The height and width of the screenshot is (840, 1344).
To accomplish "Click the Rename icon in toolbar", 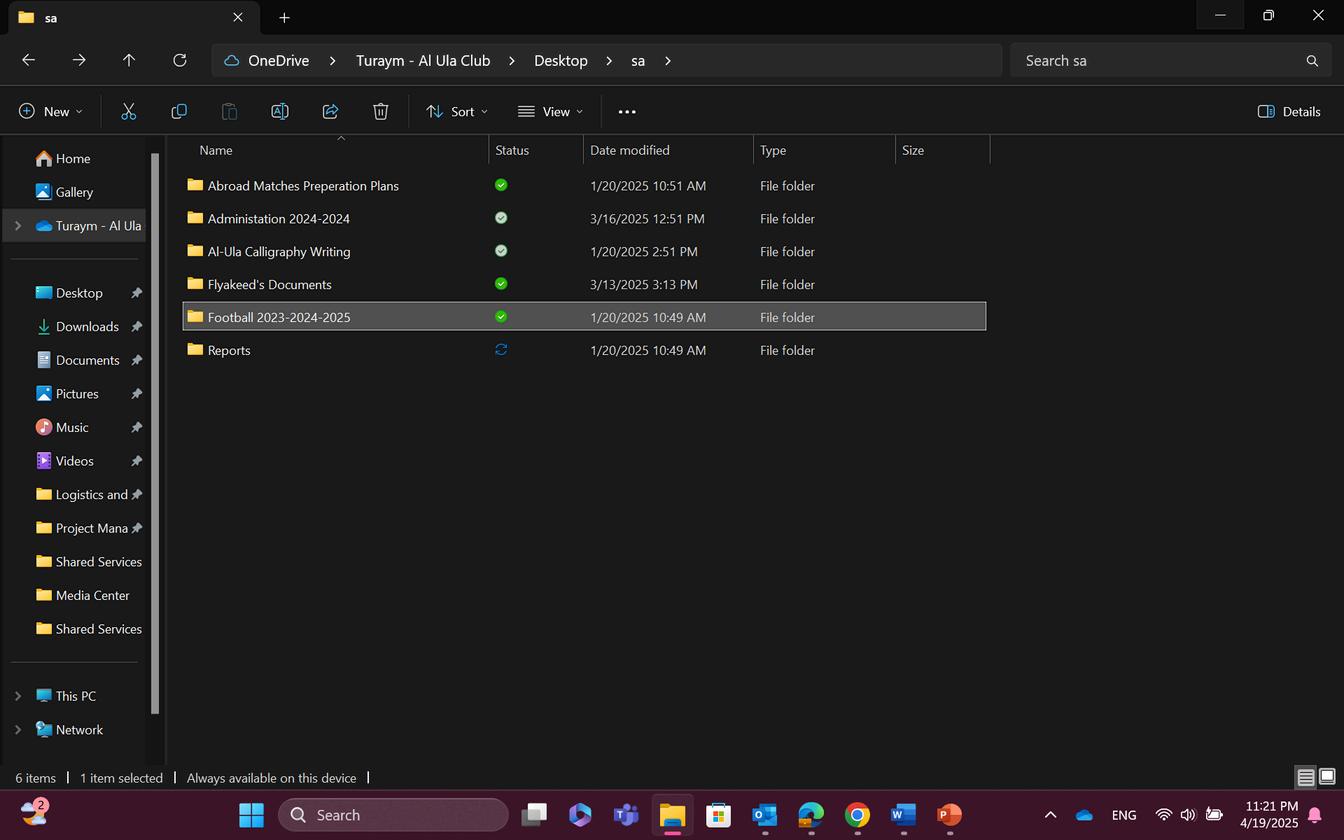I will click(280, 112).
